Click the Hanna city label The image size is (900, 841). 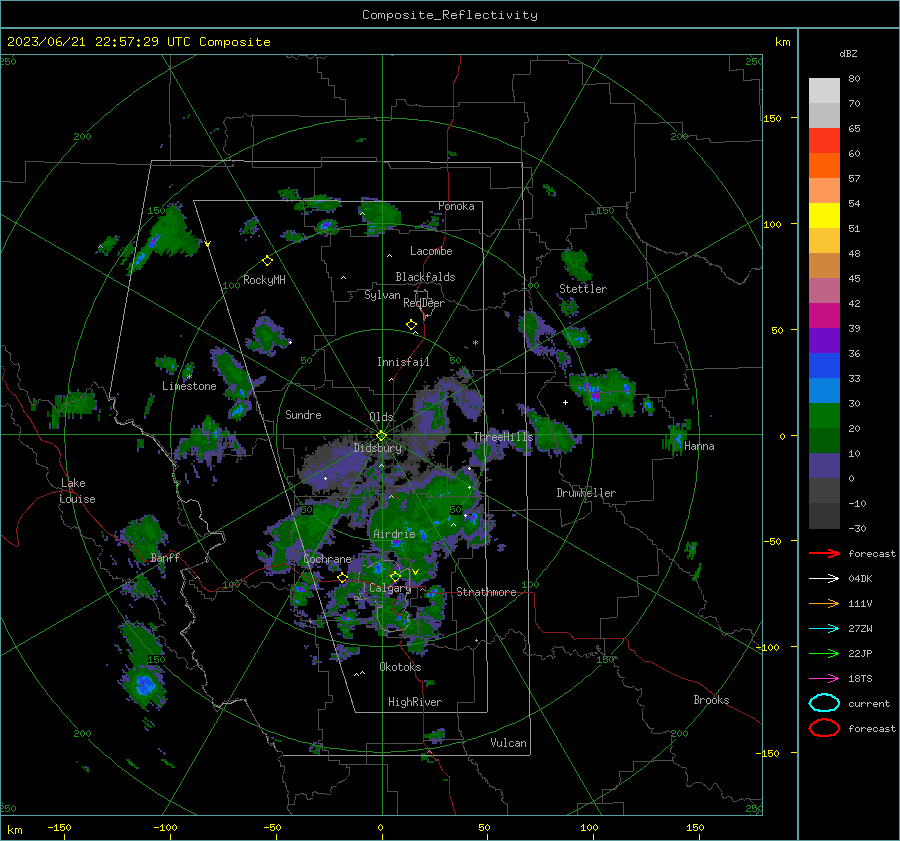coord(699,446)
